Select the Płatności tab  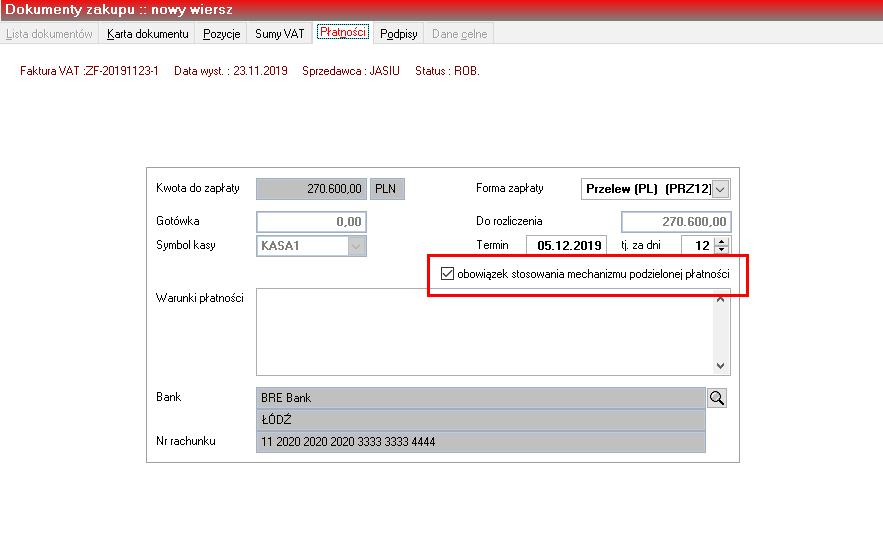pos(342,32)
